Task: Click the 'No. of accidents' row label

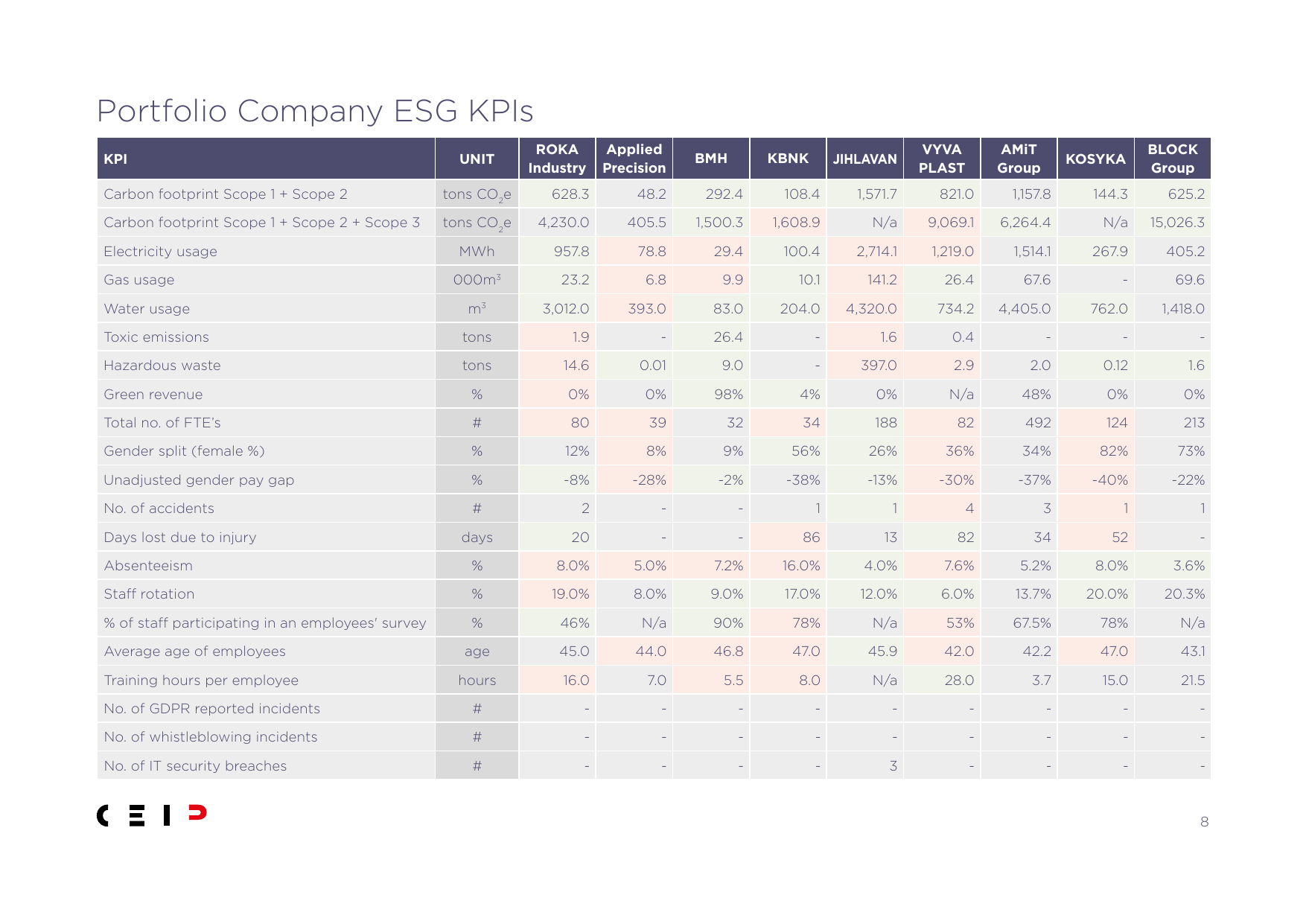Action: [159, 509]
